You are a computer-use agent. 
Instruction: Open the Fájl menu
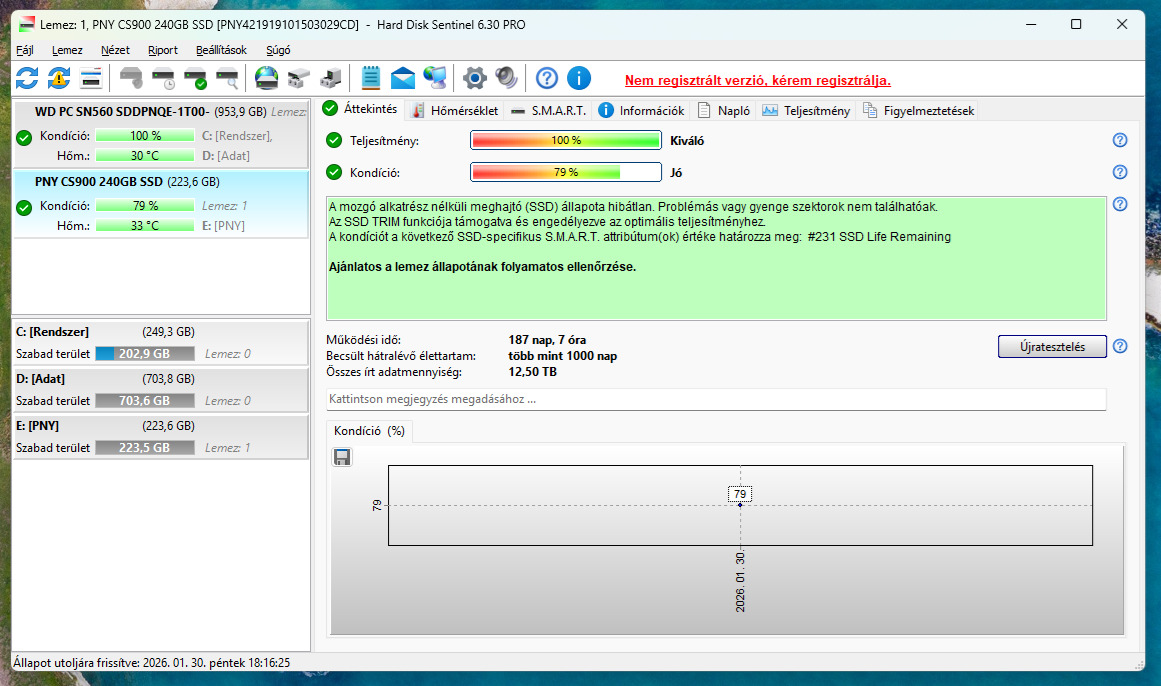tap(24, 50)
